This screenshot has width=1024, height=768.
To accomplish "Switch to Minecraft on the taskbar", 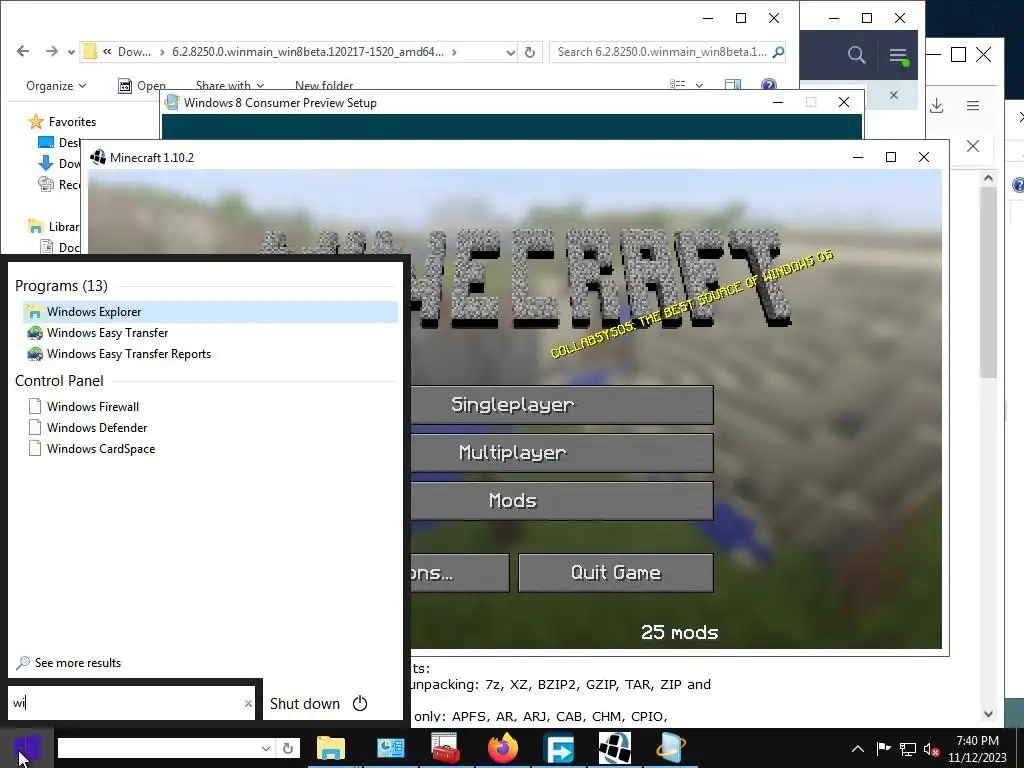I will tap(615, 748).
